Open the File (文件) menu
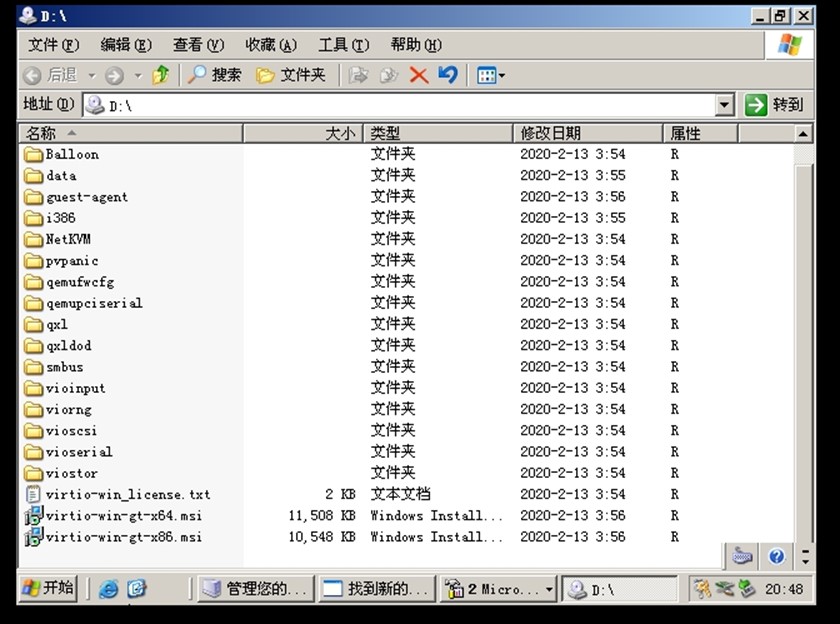 click(x=54, y=45)
